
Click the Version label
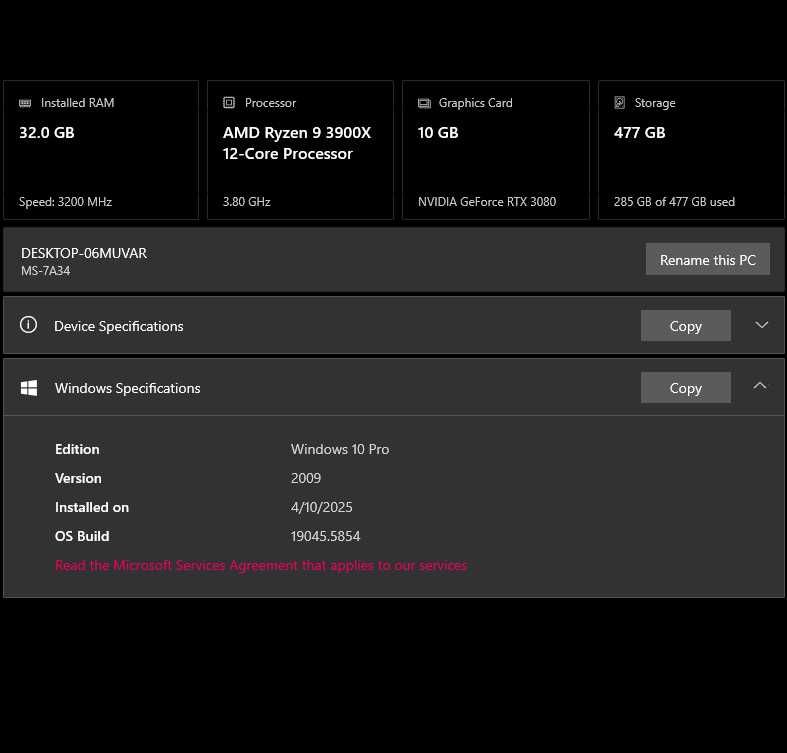pyautogui.click(x=78, y=478)
